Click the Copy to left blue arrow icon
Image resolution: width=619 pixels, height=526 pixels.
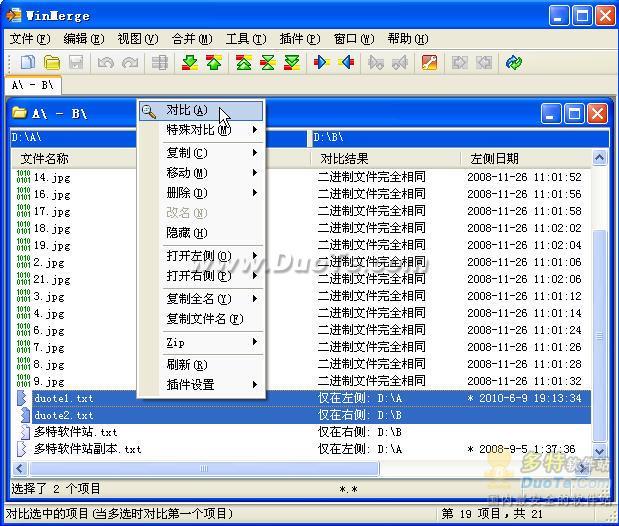click(x=346, y=62)
